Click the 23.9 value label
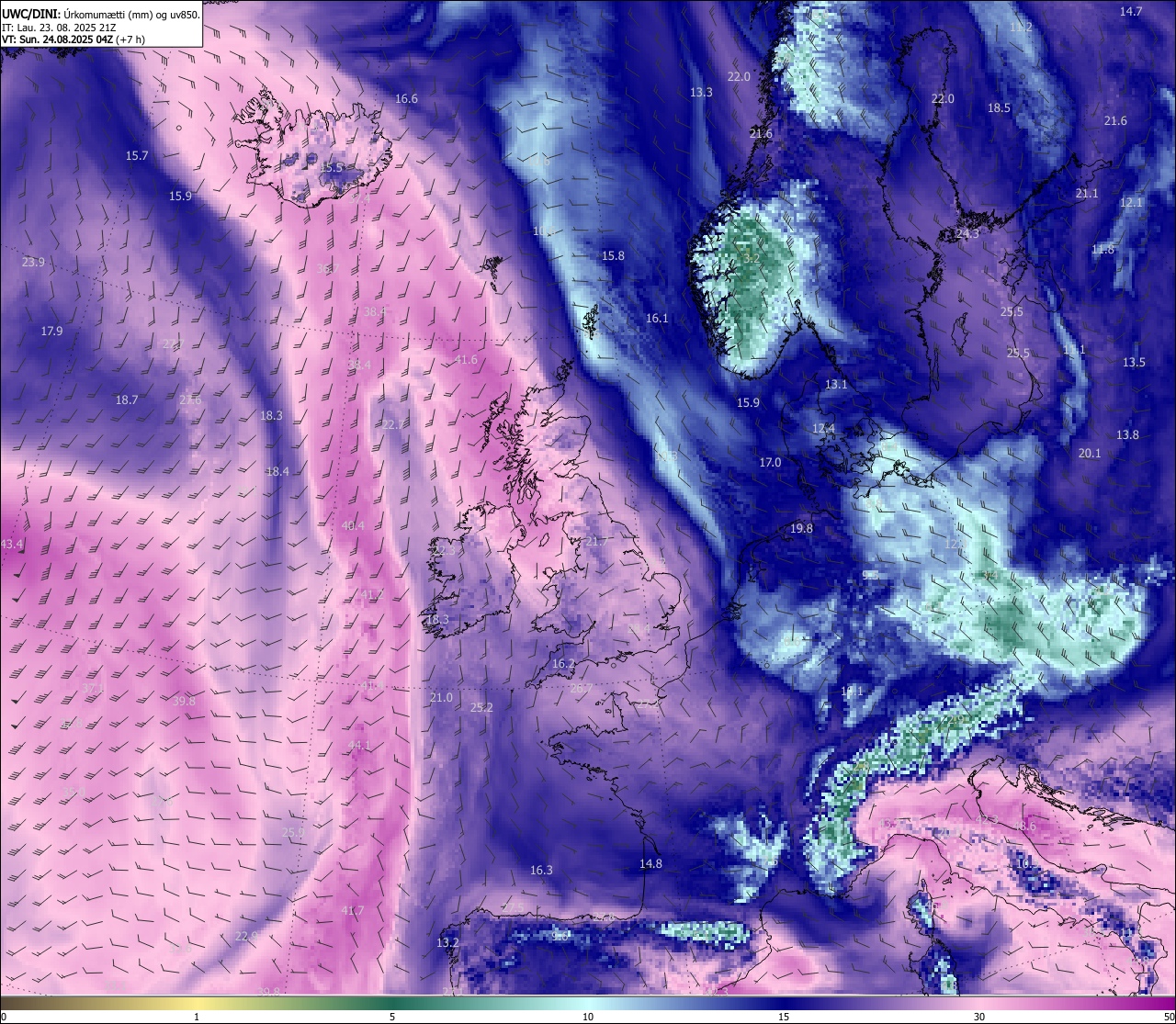 pos(33,263)
